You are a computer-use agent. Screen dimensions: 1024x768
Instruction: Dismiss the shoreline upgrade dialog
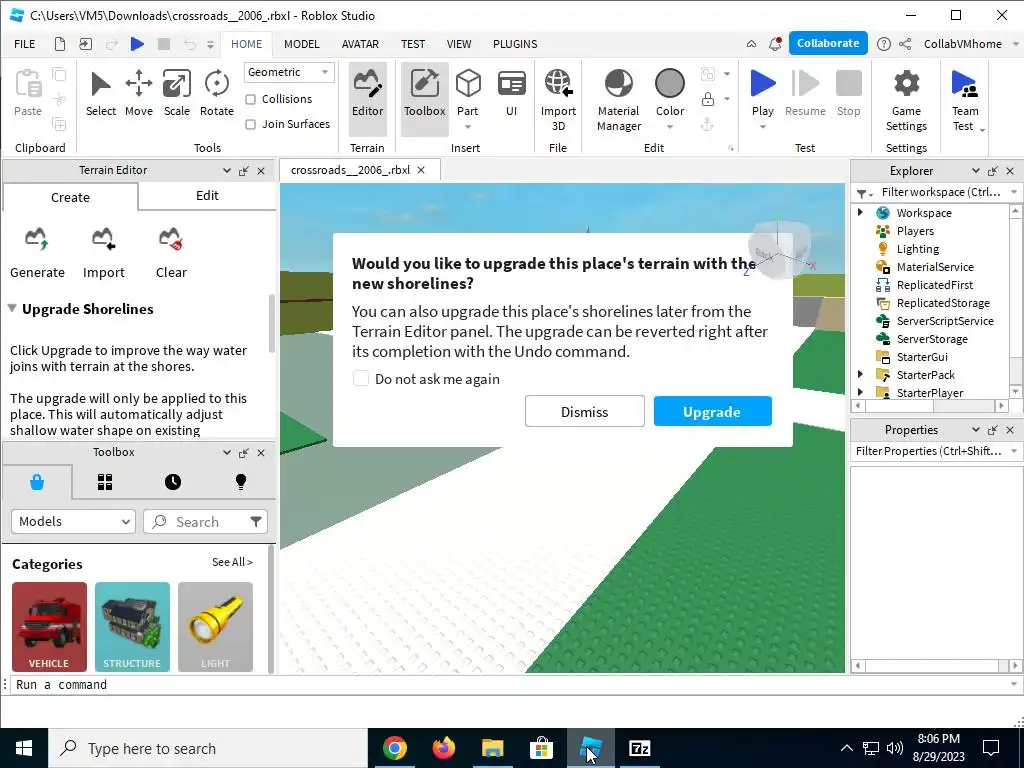pos(584,411)
